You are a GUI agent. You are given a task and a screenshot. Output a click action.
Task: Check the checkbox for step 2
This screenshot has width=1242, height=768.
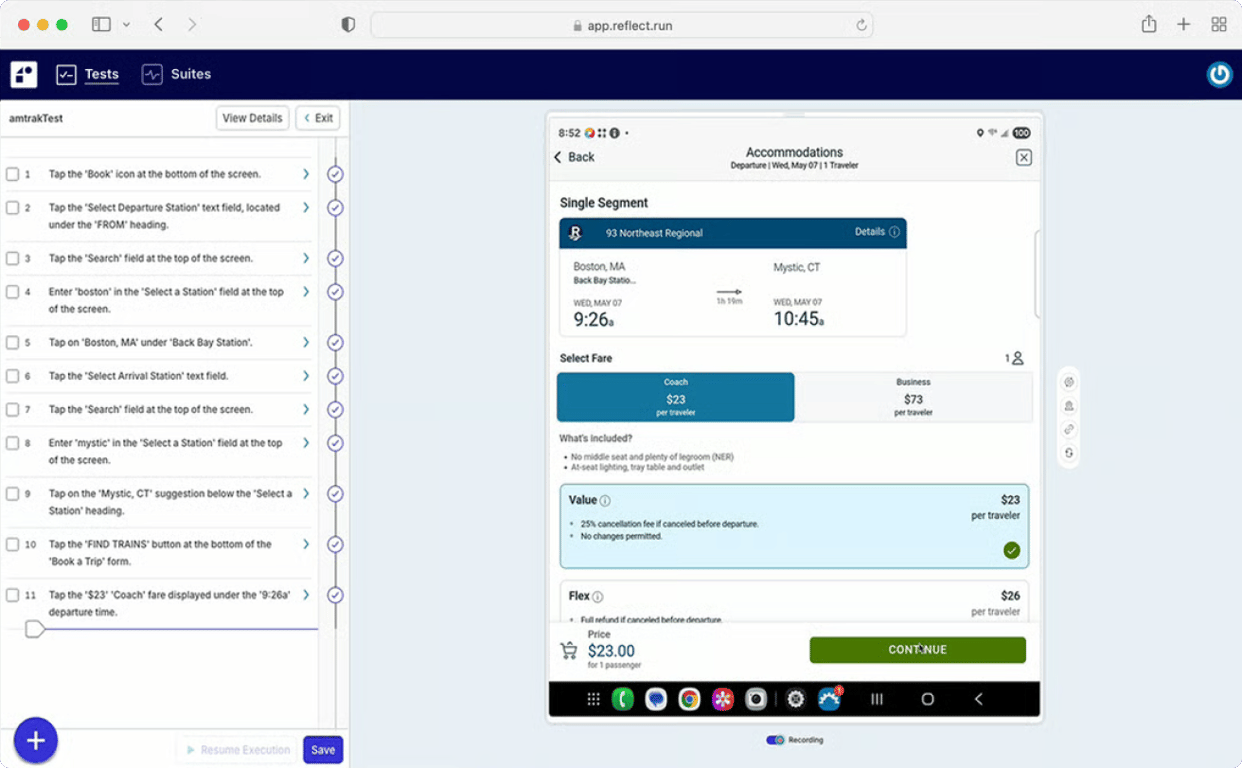click(x=13, y=208)
